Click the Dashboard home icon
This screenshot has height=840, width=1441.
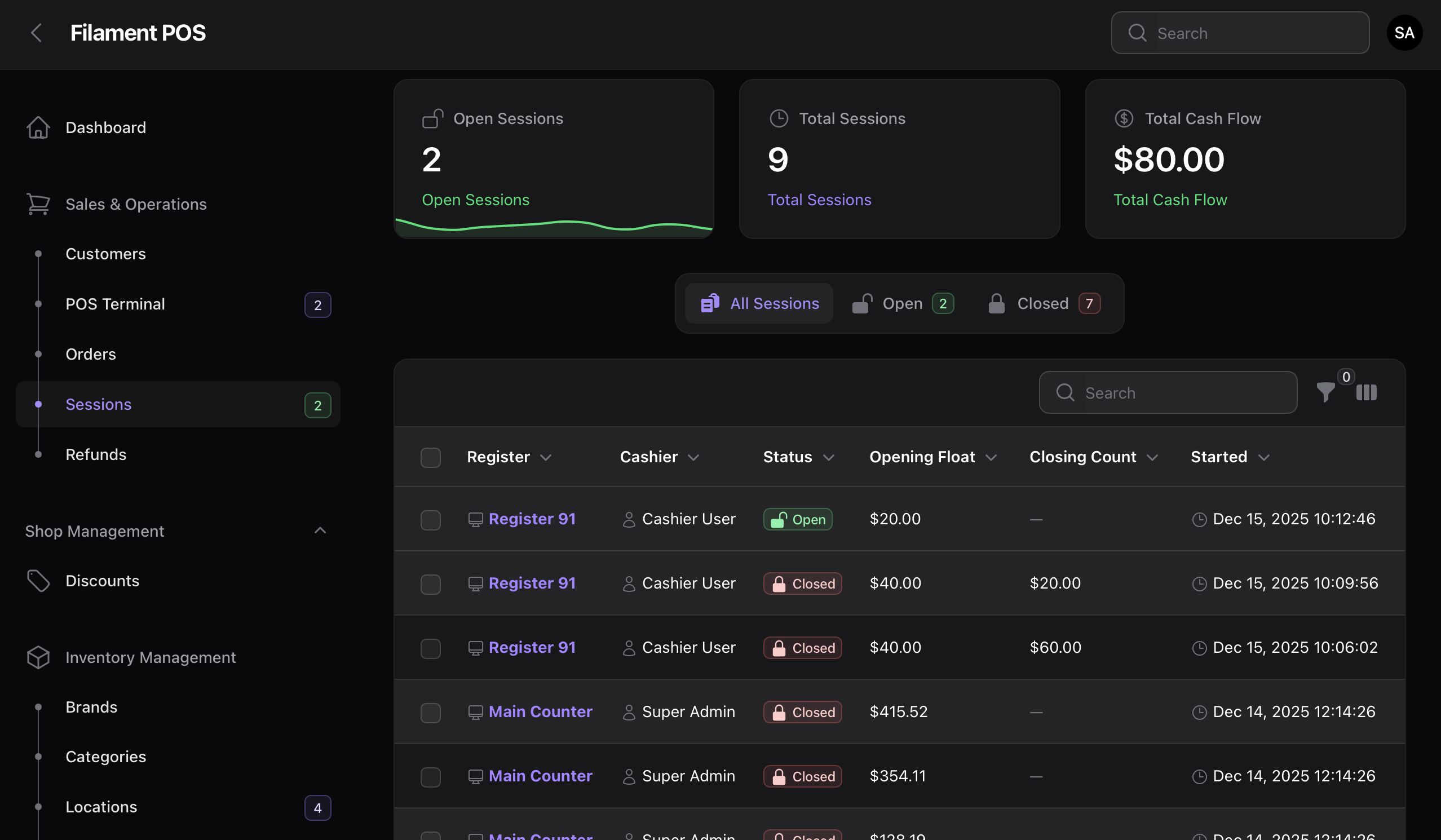(x=38, y=127)
